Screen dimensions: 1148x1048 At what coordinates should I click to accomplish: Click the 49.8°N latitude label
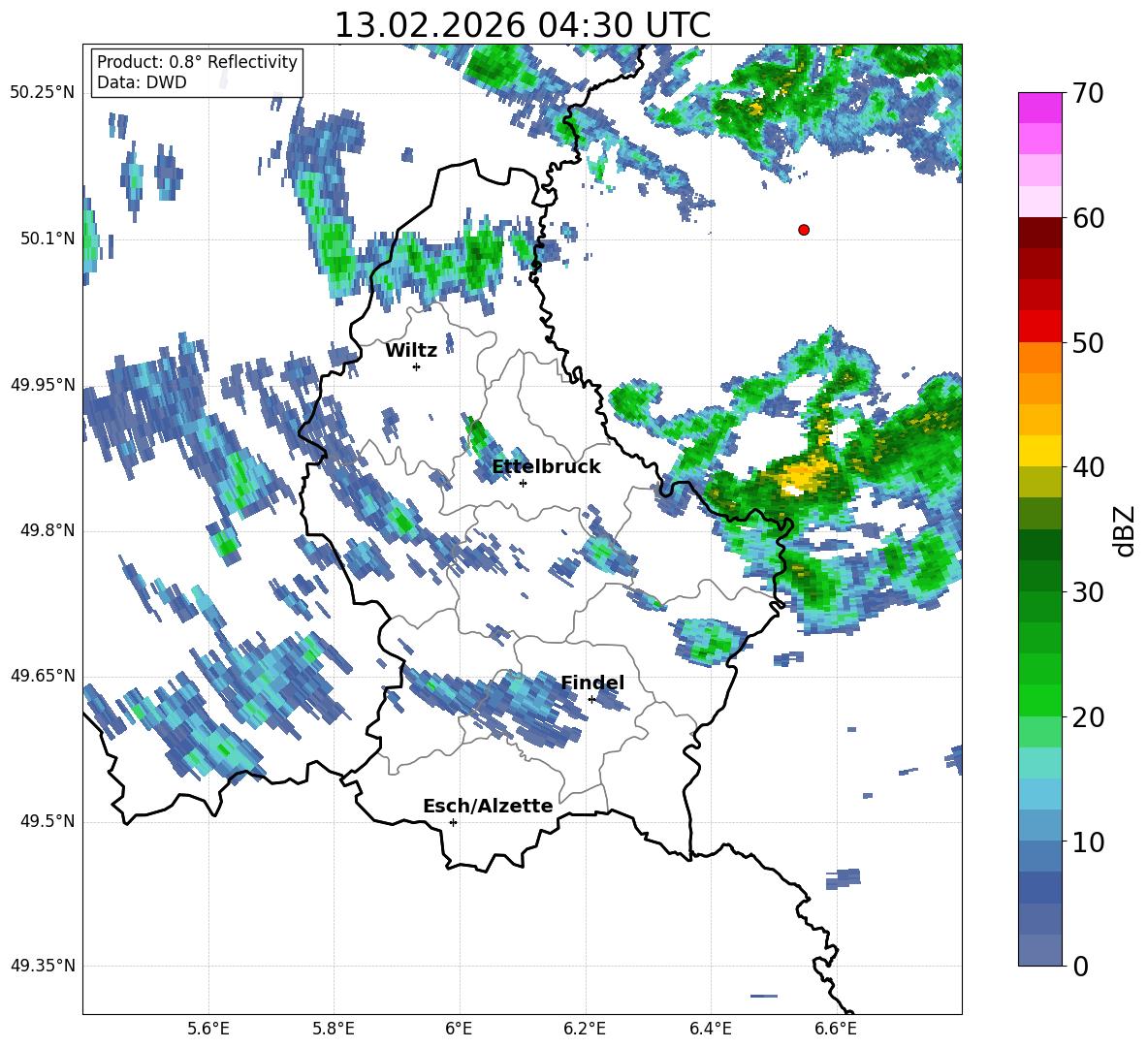click(48, 530)
